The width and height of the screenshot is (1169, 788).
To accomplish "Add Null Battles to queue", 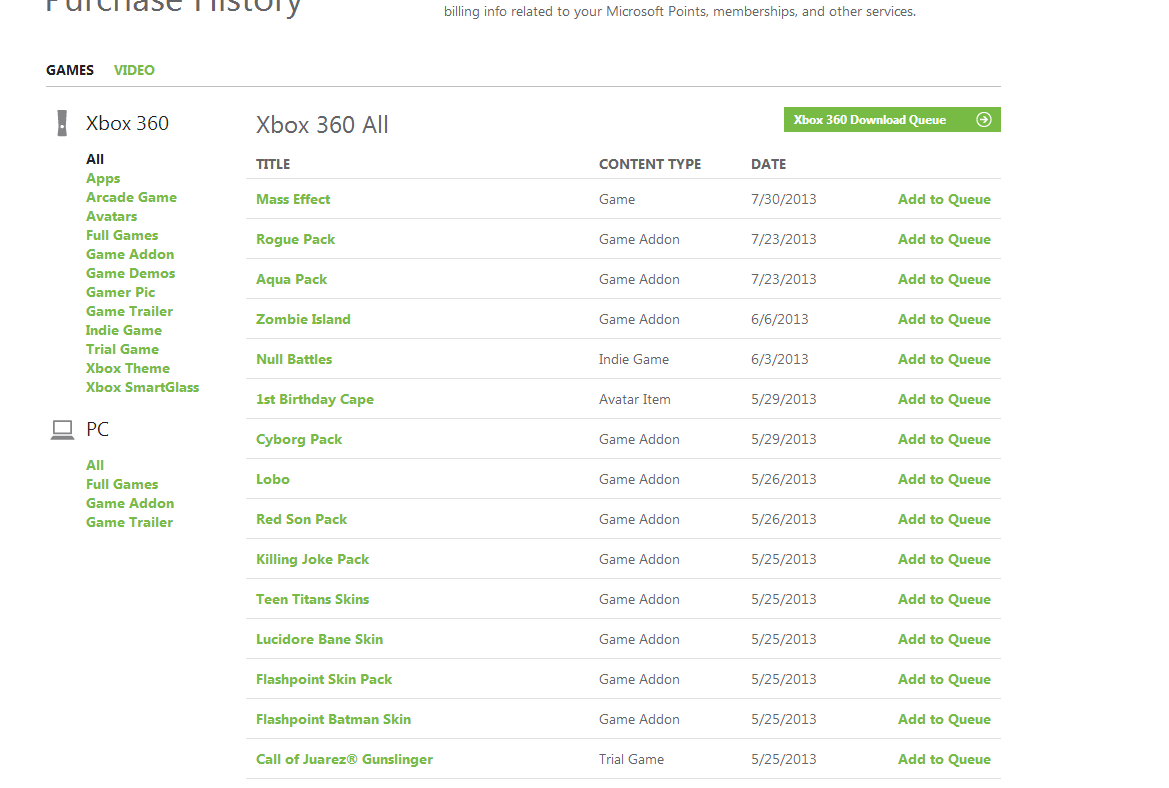I will tap(944, 359).
